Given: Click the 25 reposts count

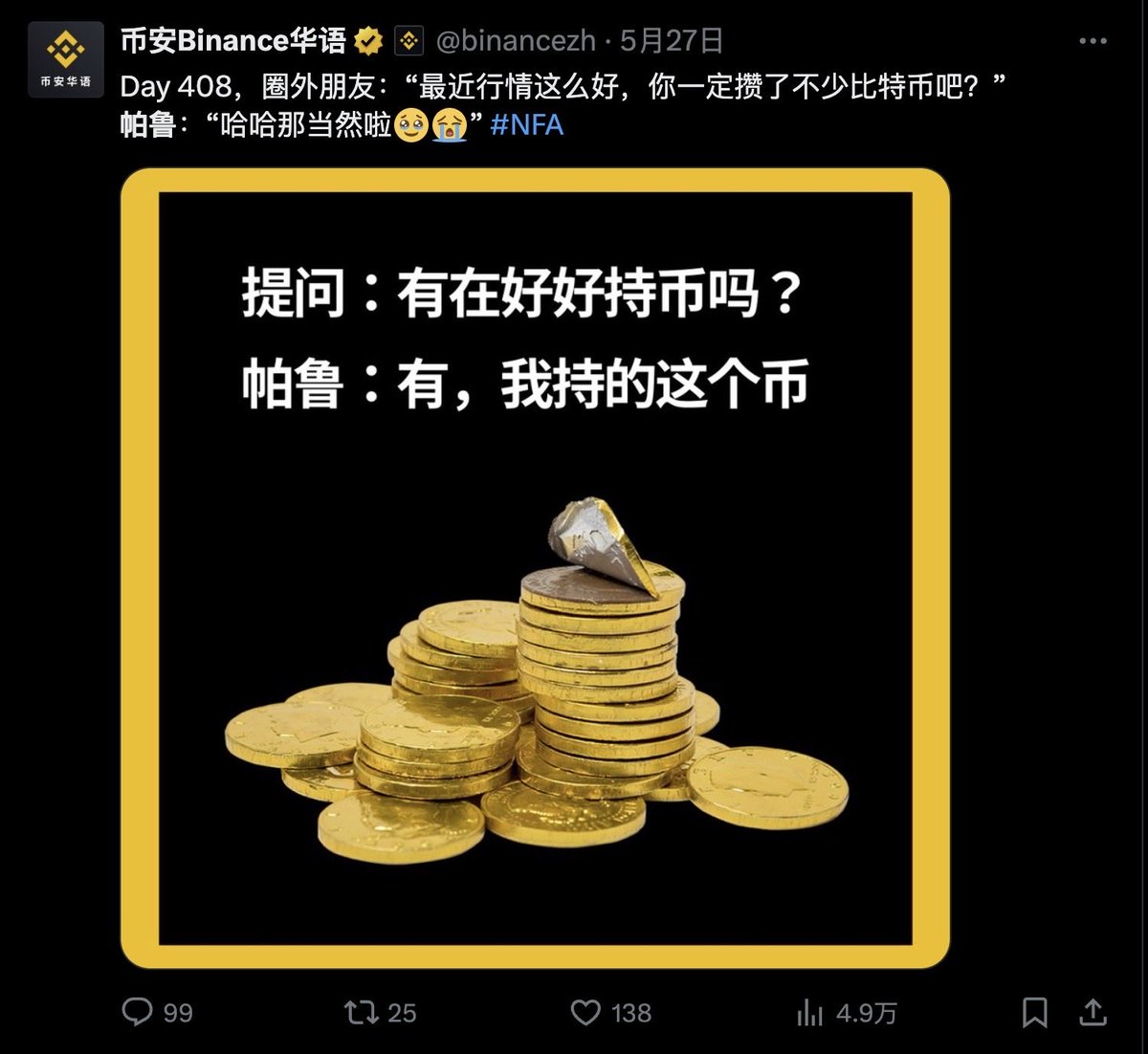Looking at the screenshot, I should (x=402, y=1013).
